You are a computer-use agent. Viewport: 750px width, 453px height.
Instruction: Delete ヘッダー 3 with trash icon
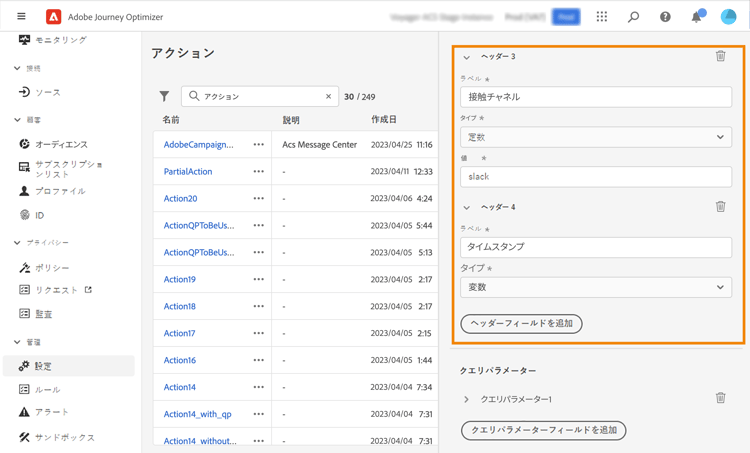click(x=720, y=56)
